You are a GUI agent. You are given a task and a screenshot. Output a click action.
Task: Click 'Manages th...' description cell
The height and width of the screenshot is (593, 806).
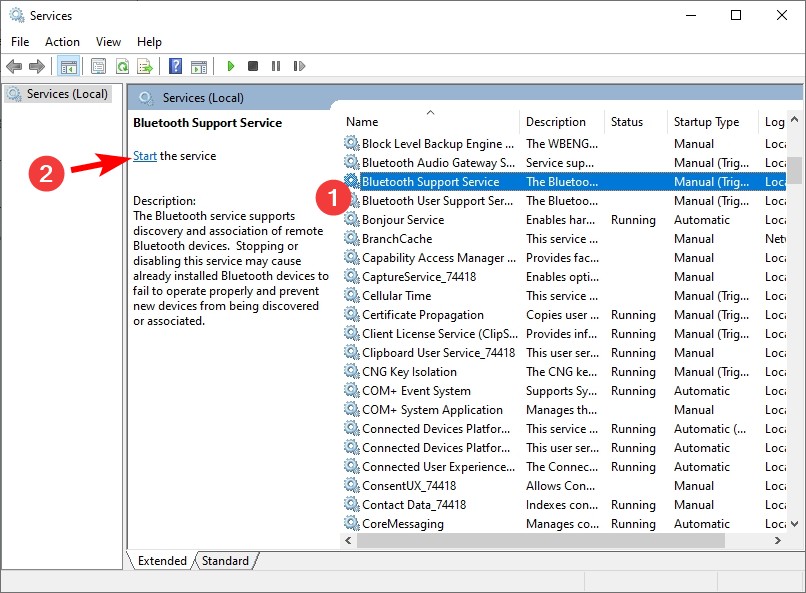[x=561, y=410]
